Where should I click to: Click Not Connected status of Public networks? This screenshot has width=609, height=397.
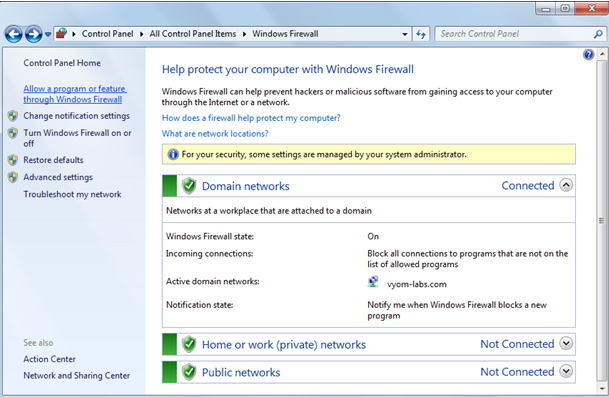(517, 372)
